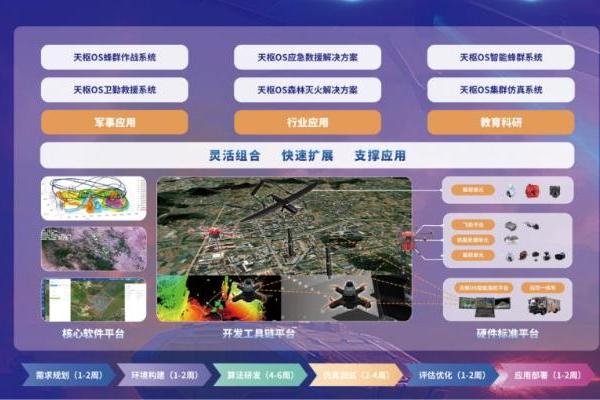Select the 教育科研 category
The image size is (600, 400).
pos(501,122)
